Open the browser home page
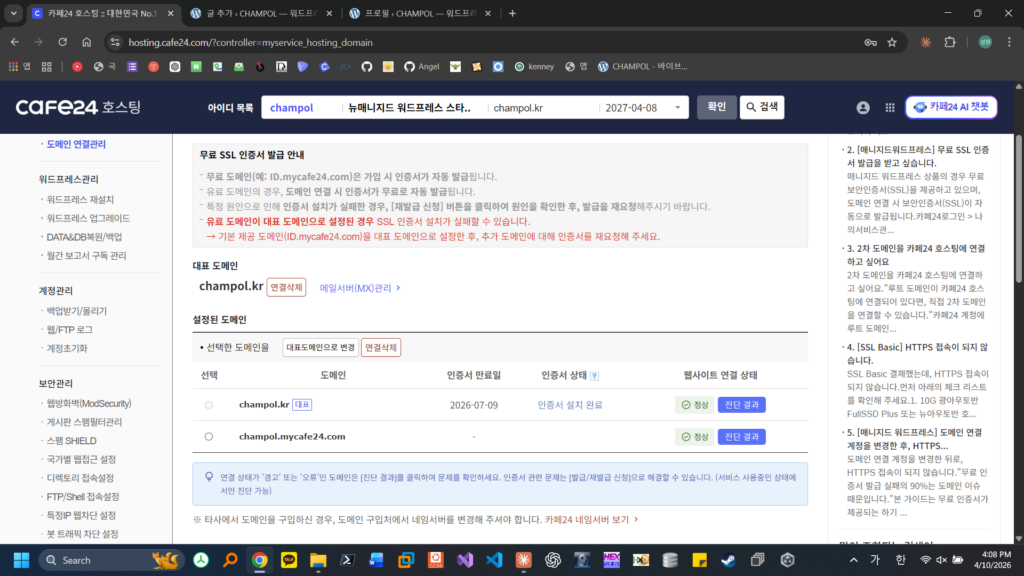 [86, 42]
